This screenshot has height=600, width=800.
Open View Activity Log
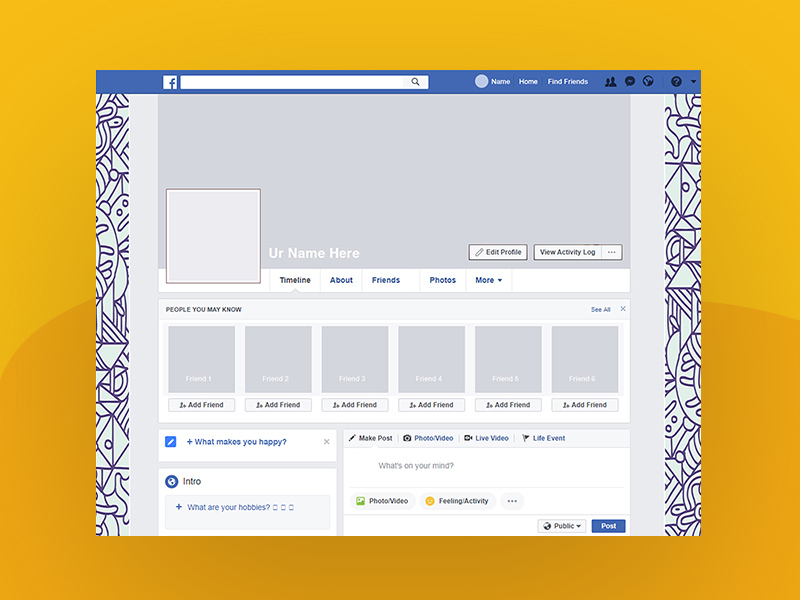click(570, 252)
